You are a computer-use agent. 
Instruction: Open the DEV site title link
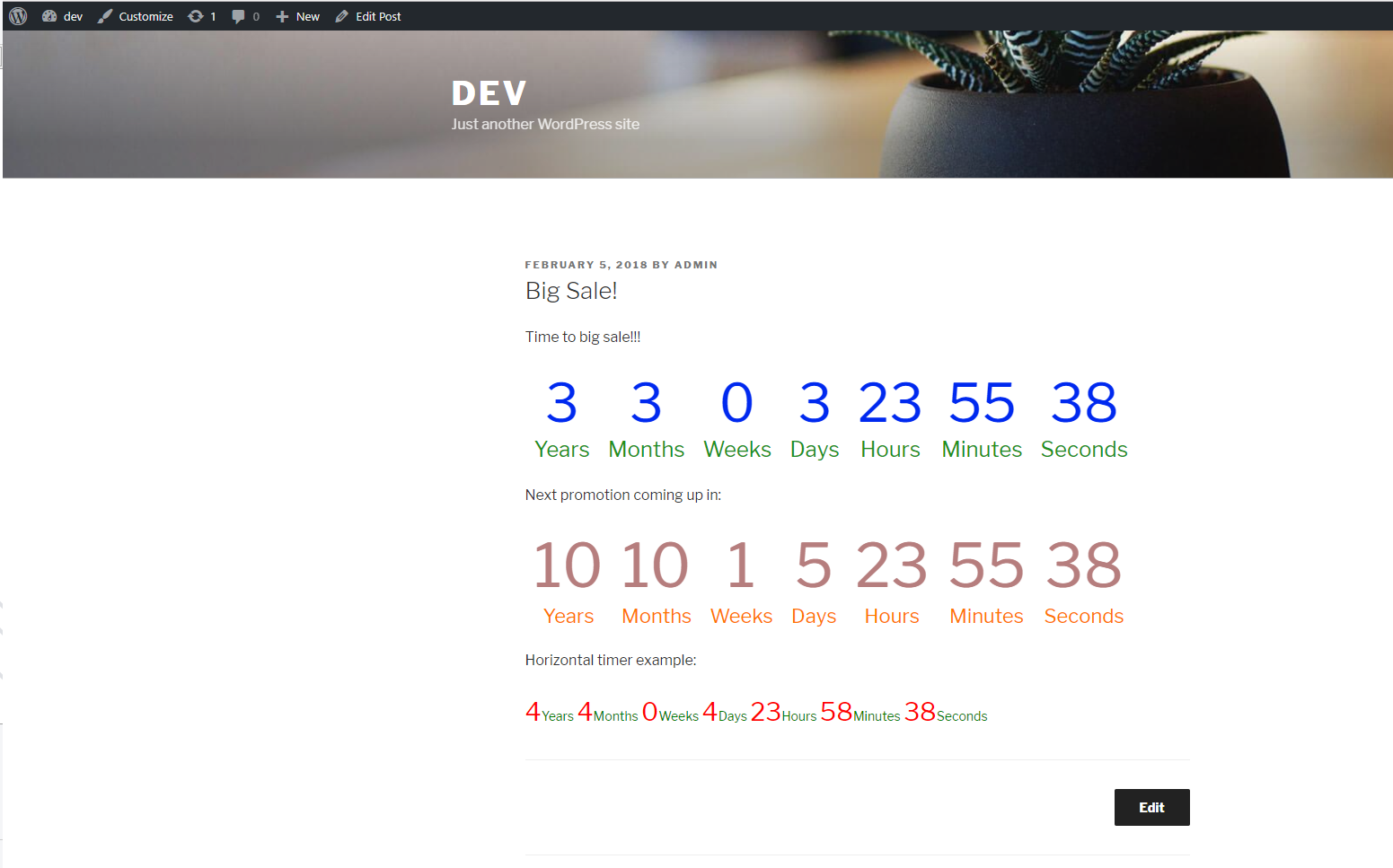pos(489,93)
